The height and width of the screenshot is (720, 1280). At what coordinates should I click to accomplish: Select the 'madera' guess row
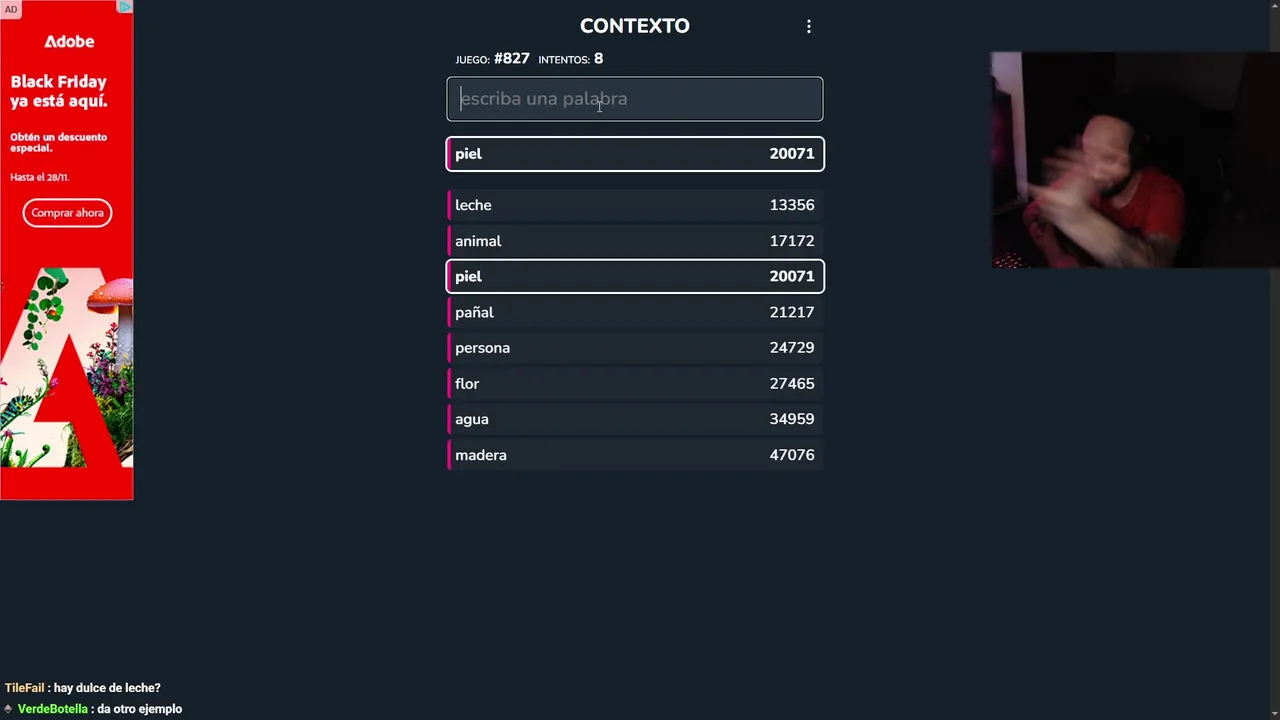635,455
